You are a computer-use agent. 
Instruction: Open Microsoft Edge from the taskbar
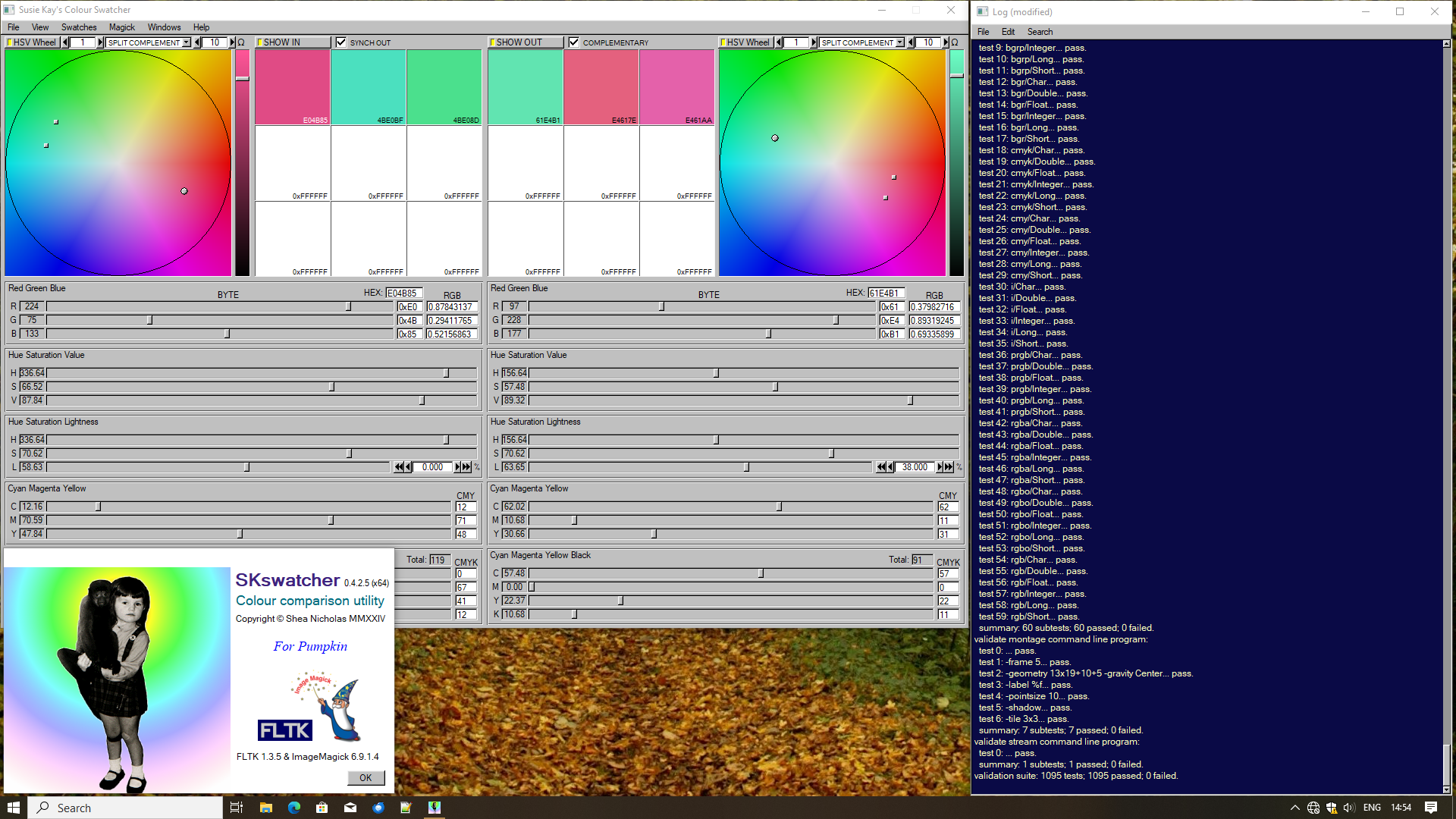293,808
